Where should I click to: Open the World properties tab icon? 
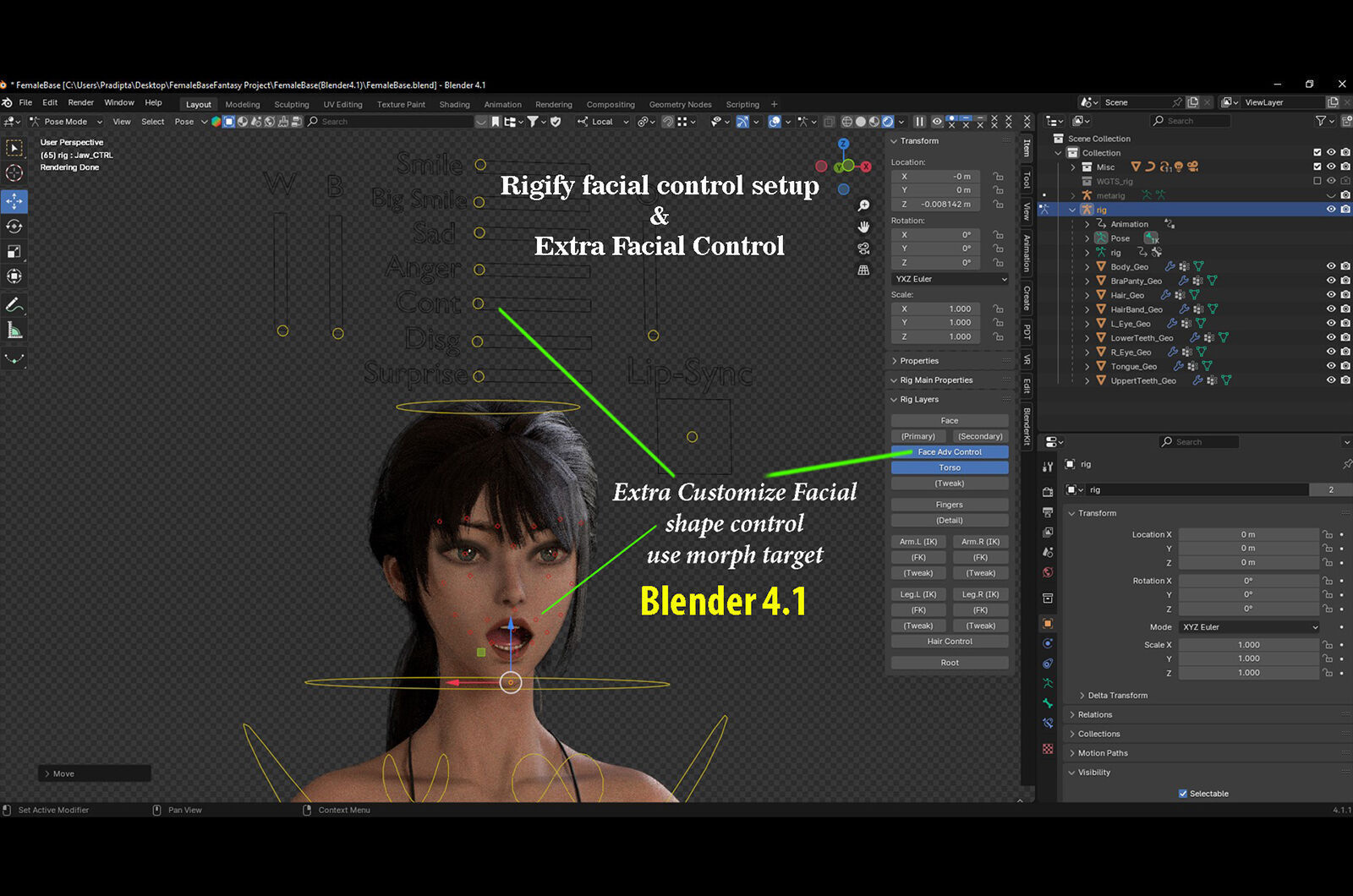(1048, 572)
